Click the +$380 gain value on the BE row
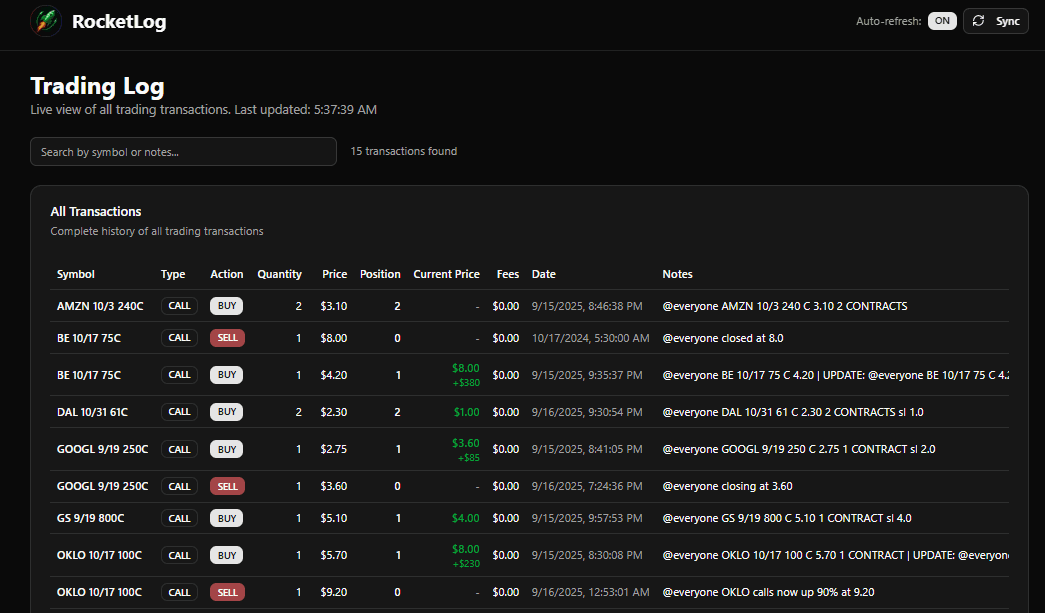This screenshot has height=613, width=1045. click(466, 381)
